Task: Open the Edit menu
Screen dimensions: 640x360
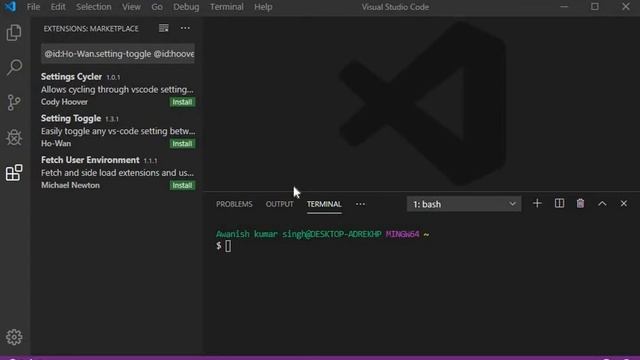Action: point(58,7)
